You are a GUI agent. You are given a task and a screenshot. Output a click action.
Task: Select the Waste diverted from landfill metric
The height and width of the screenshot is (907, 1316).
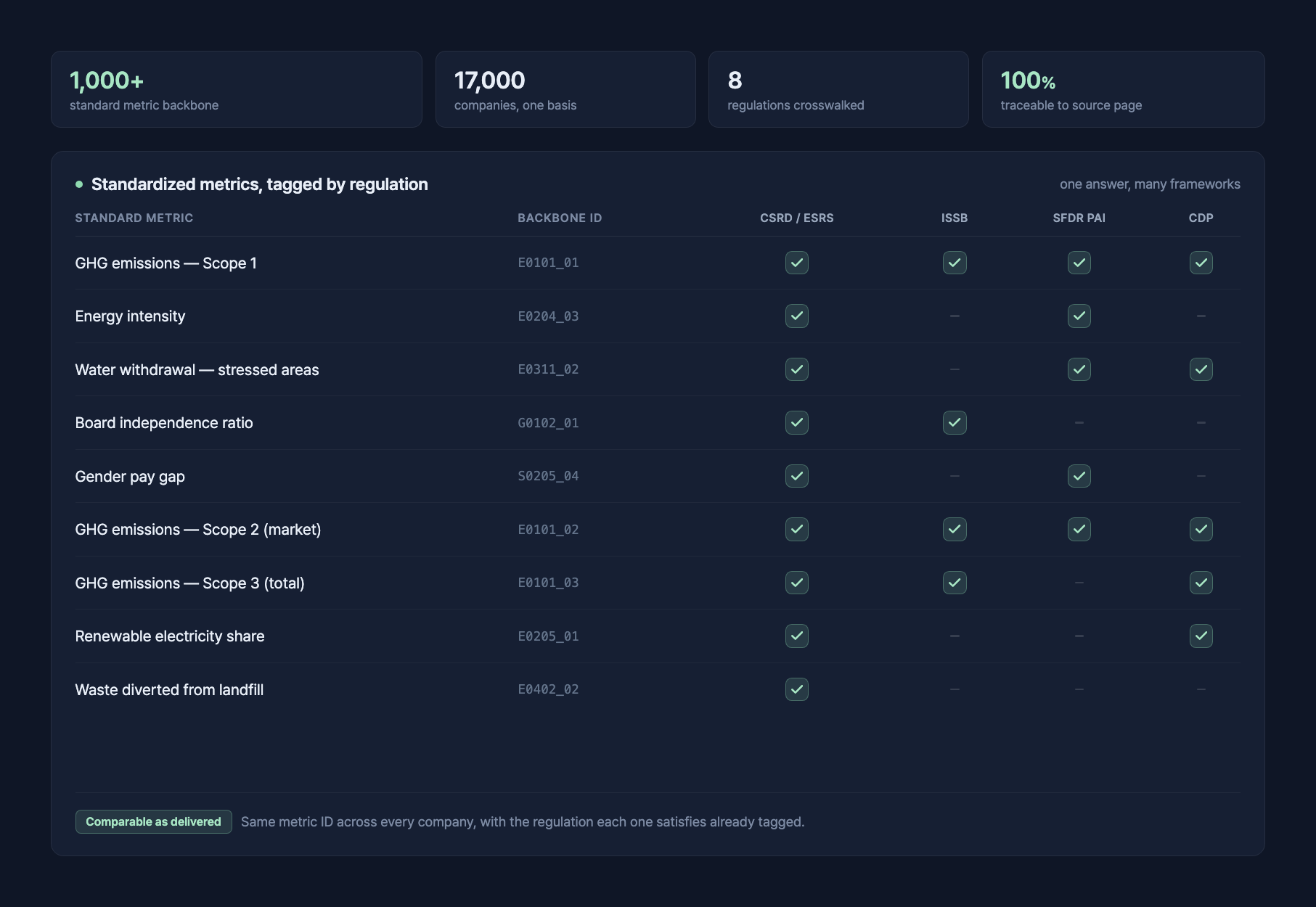tap(169, 690)
